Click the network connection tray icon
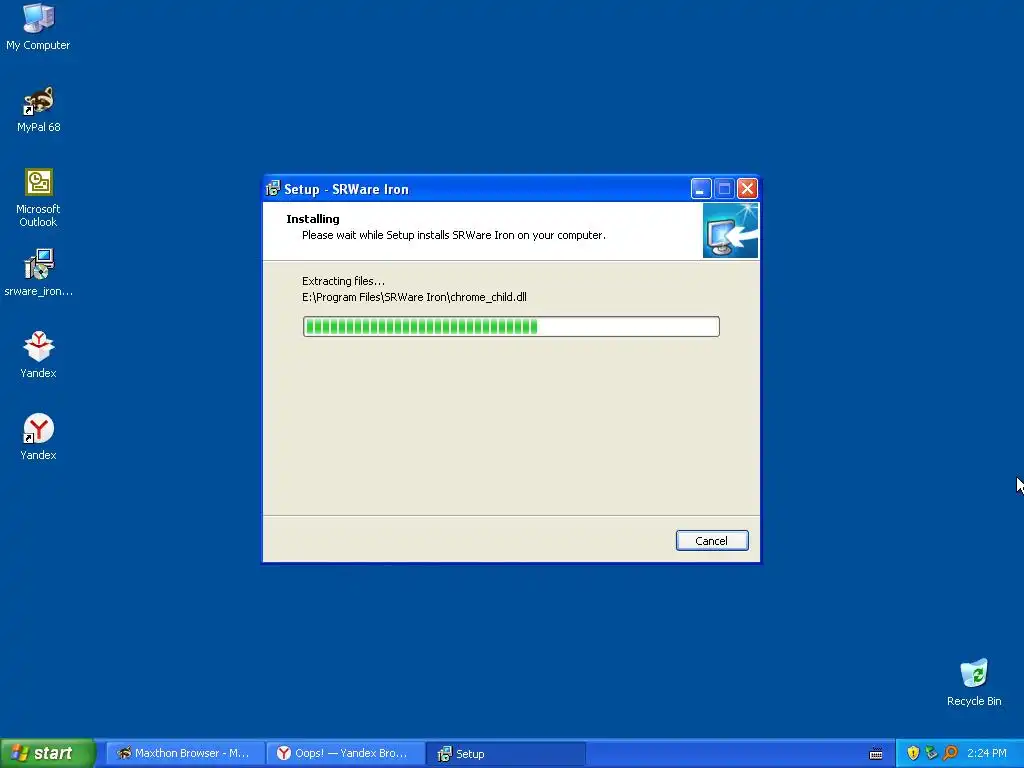 pos(931,753)
